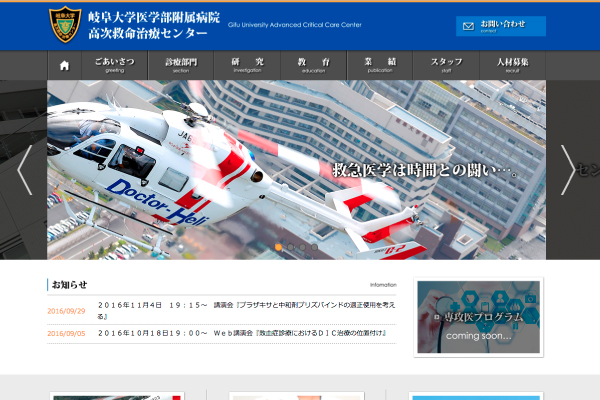Open the スタッフ staff page
The width and height of the screenshot is (600, 400).
point(446,66)
